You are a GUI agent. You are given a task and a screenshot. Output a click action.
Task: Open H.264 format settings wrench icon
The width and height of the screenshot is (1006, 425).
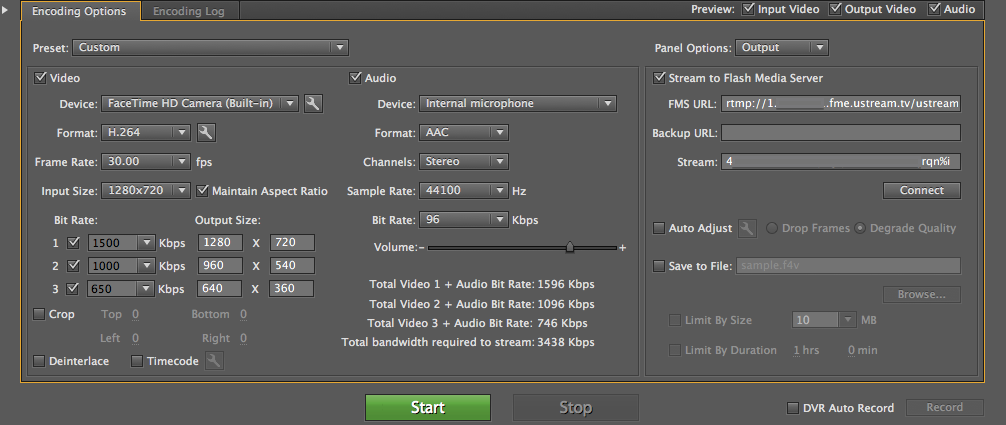tap(206, 133)
